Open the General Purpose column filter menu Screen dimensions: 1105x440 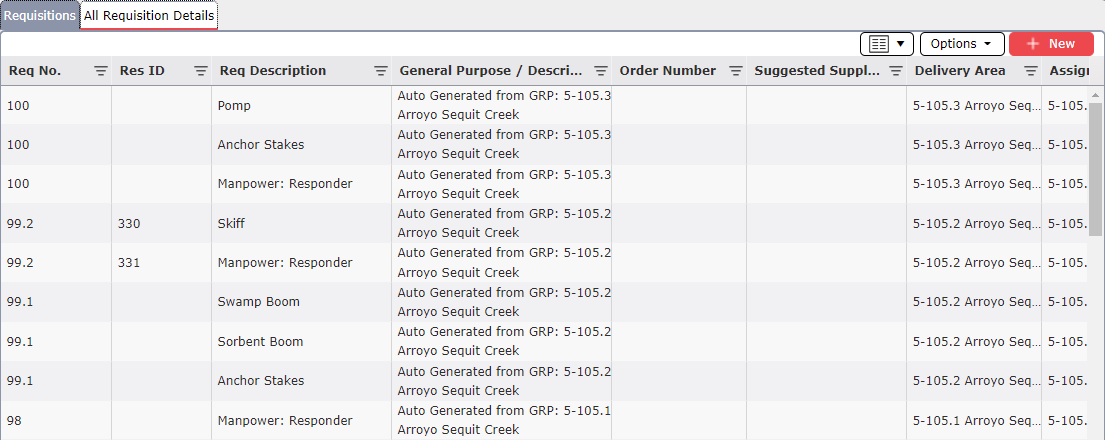[x=601, y=71]
